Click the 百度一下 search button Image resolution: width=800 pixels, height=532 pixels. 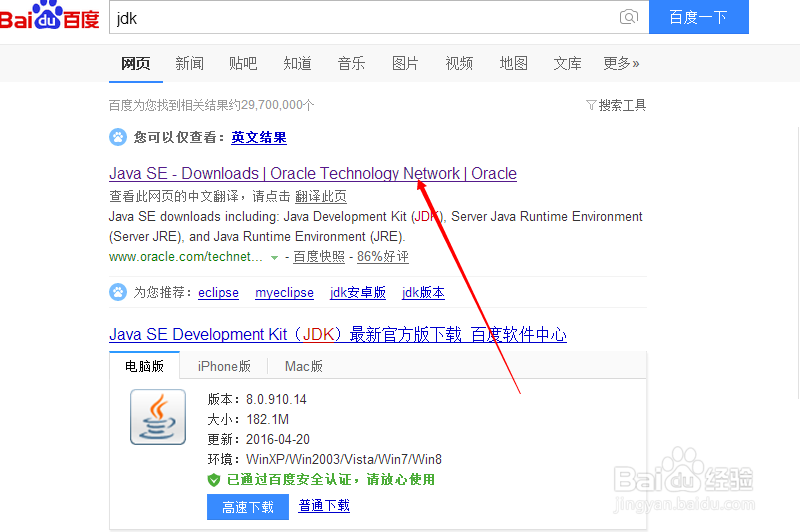click(698, 17)
